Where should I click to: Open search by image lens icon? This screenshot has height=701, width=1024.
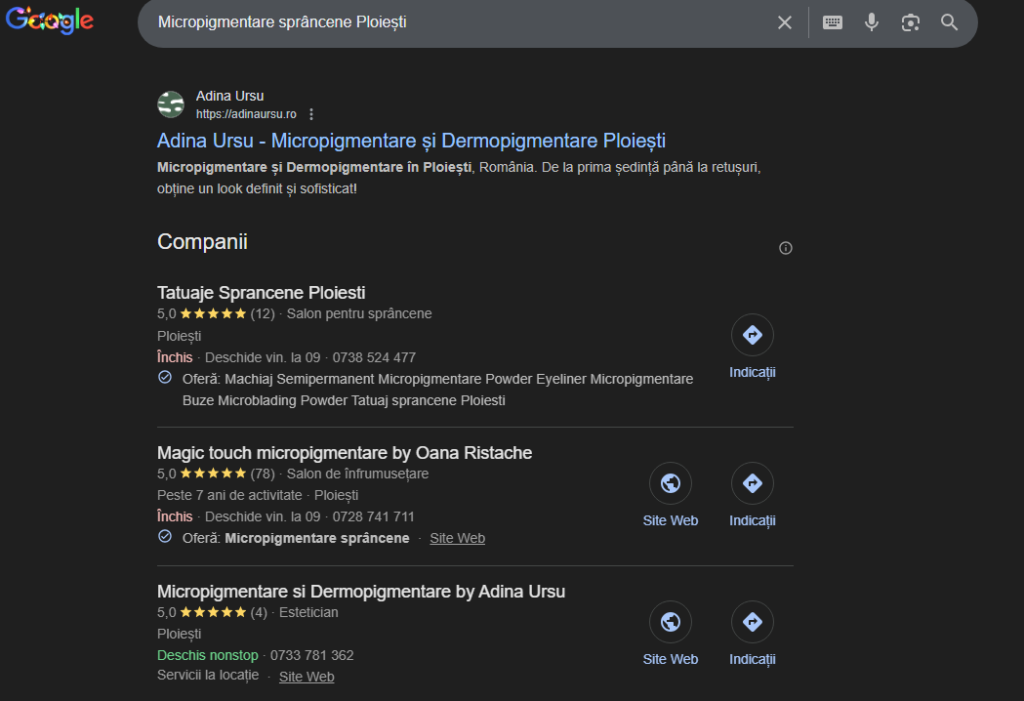tap(910, 22)
